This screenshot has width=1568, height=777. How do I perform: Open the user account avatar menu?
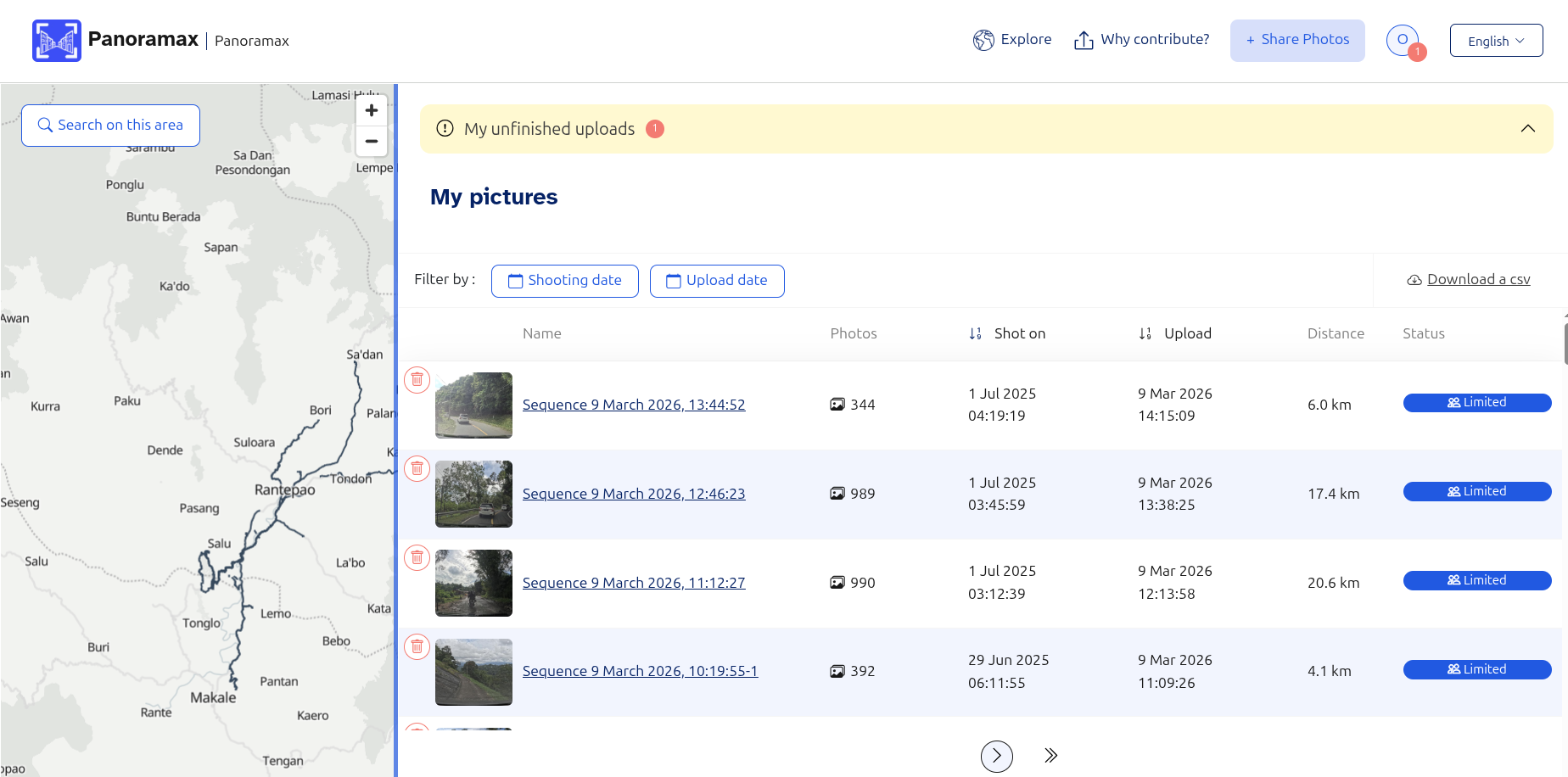[1403, 40]
